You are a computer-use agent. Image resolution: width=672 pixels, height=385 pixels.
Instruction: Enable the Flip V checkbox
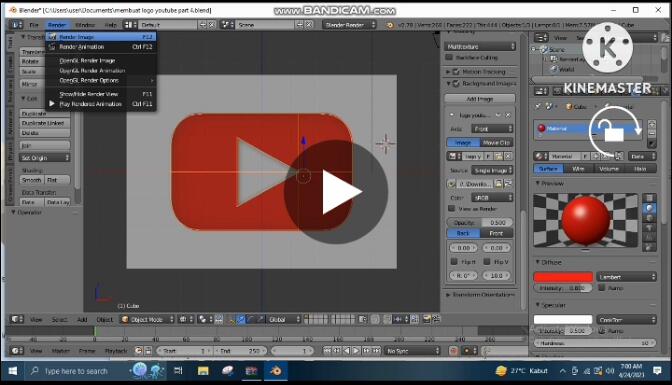coord(487,262)
